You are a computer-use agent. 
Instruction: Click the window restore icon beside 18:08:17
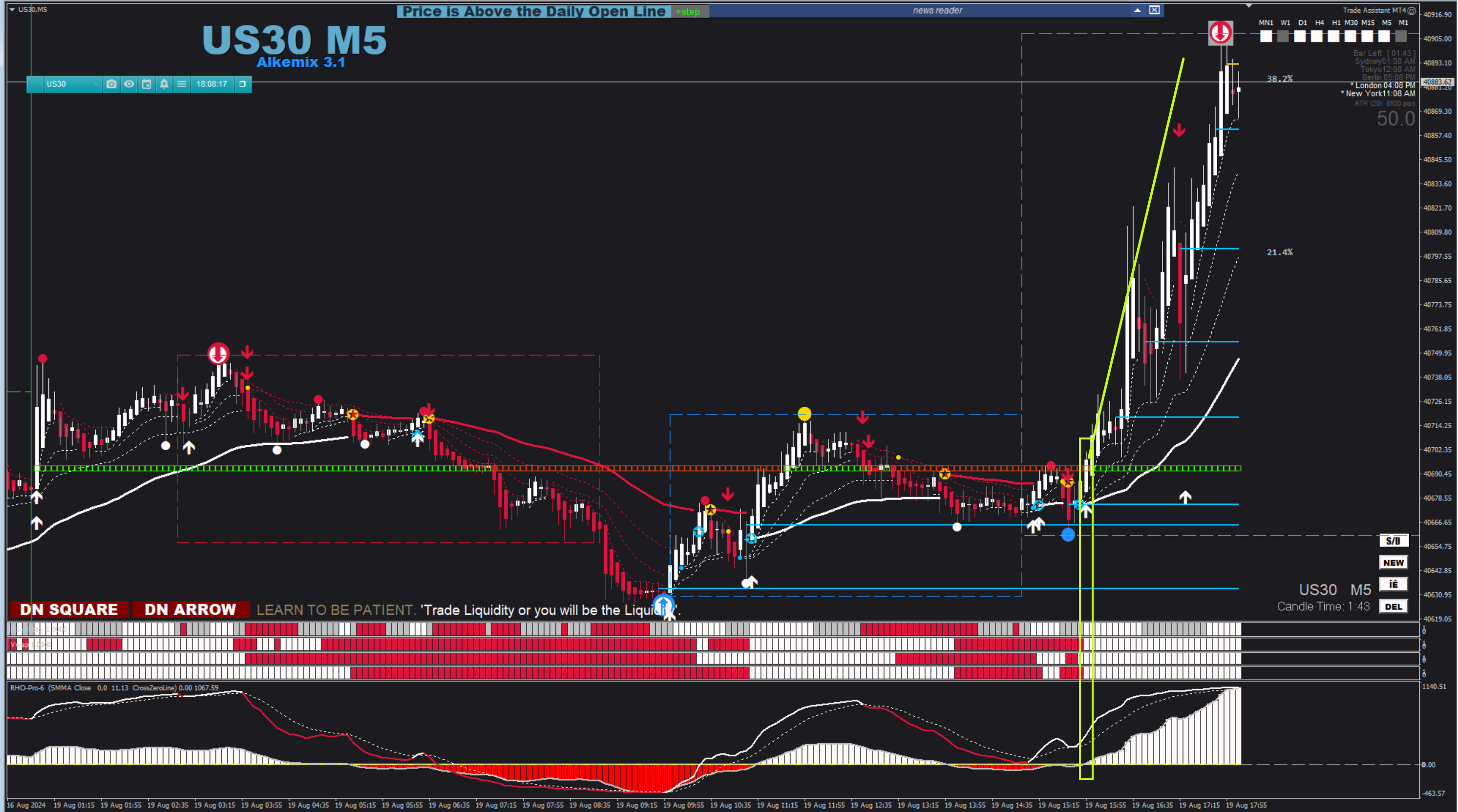(243, 84)
